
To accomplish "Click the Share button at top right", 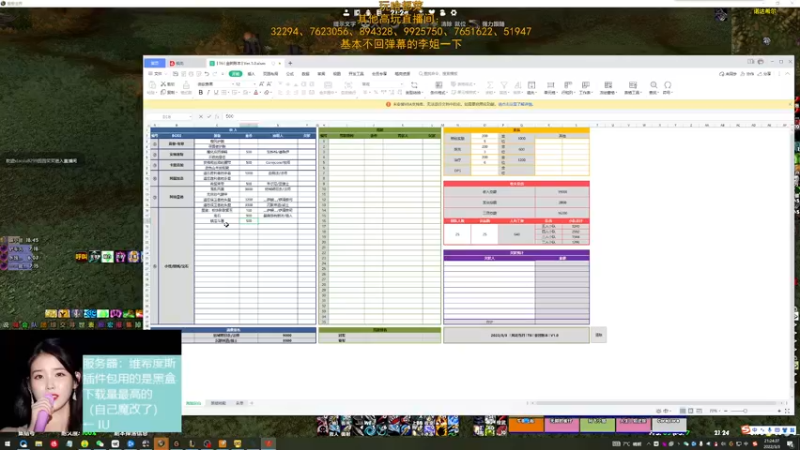I will point(765,74).
